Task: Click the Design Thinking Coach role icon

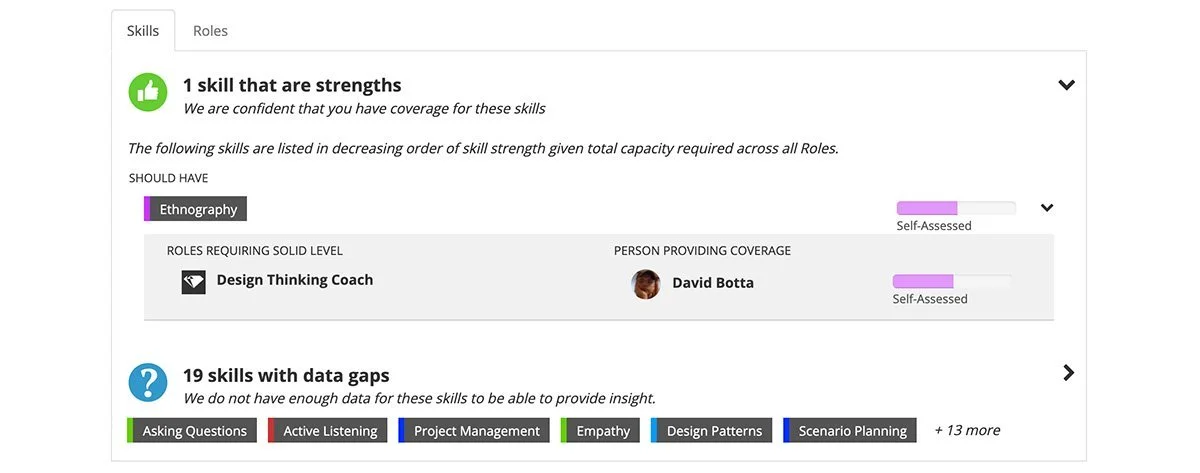Action: click(193, 281)
